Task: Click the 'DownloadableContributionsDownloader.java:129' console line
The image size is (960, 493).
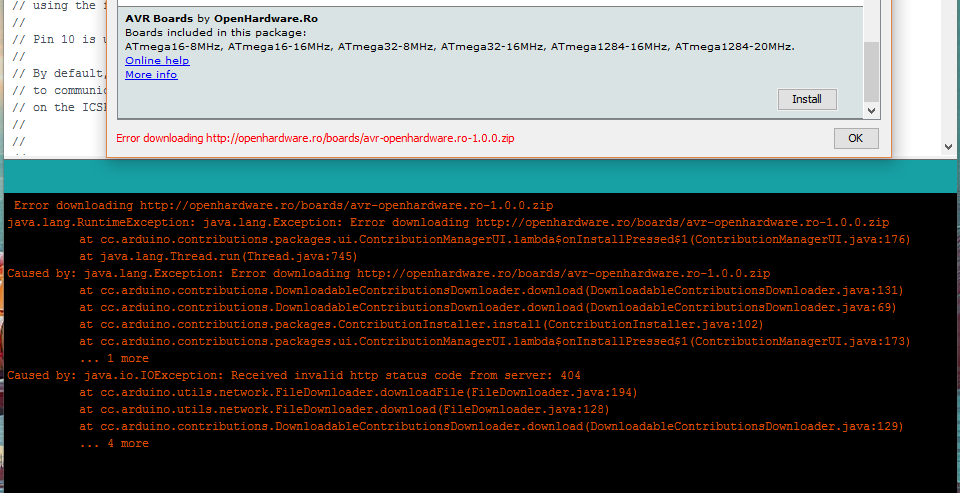Action: click(492, 426)
